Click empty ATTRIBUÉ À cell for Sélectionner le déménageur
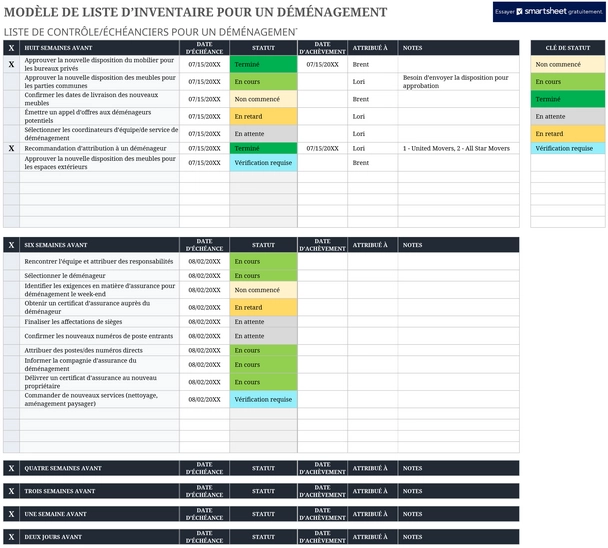Screen dimensions: 608x548 (373, 276)
